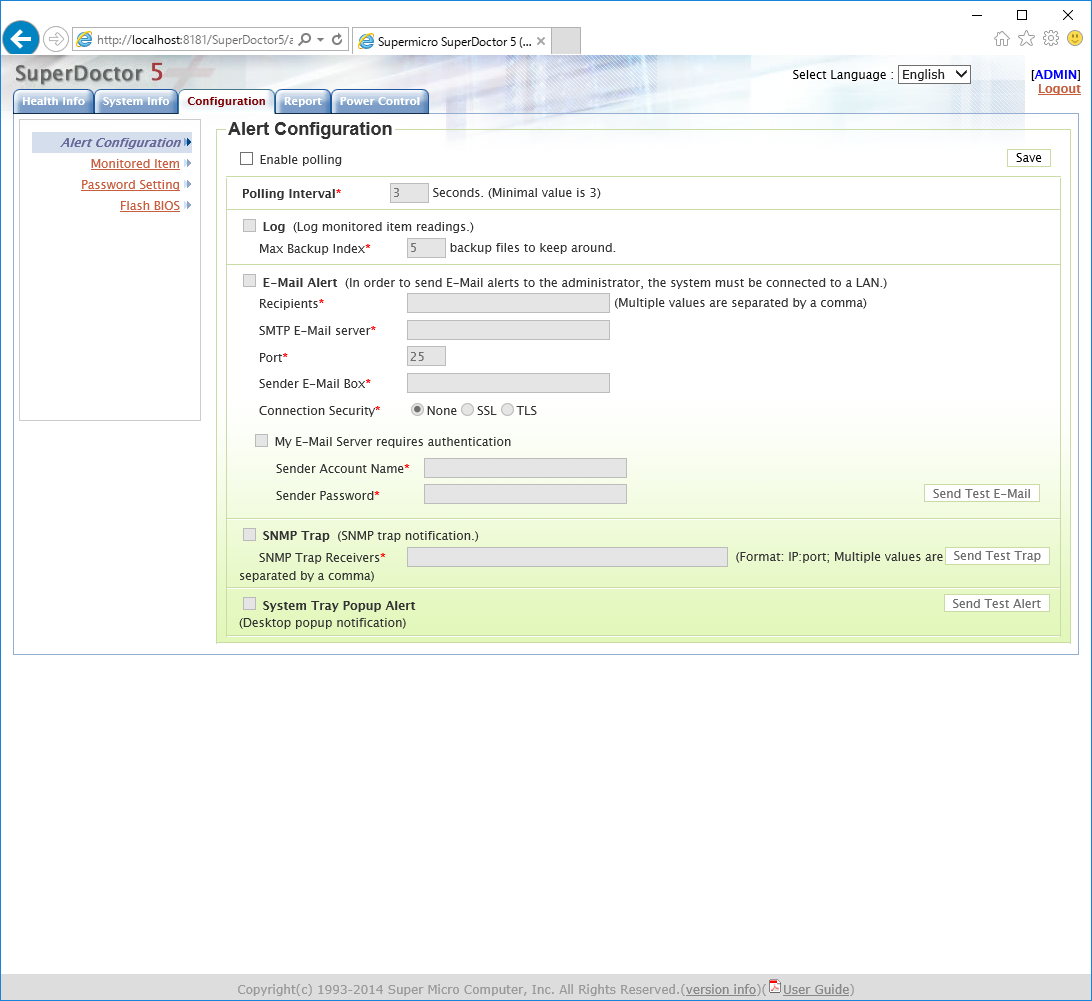Toggle the SNMP Trap checkbox
This screenshot has height=1001, width=1092.
(x=249, y=534)
